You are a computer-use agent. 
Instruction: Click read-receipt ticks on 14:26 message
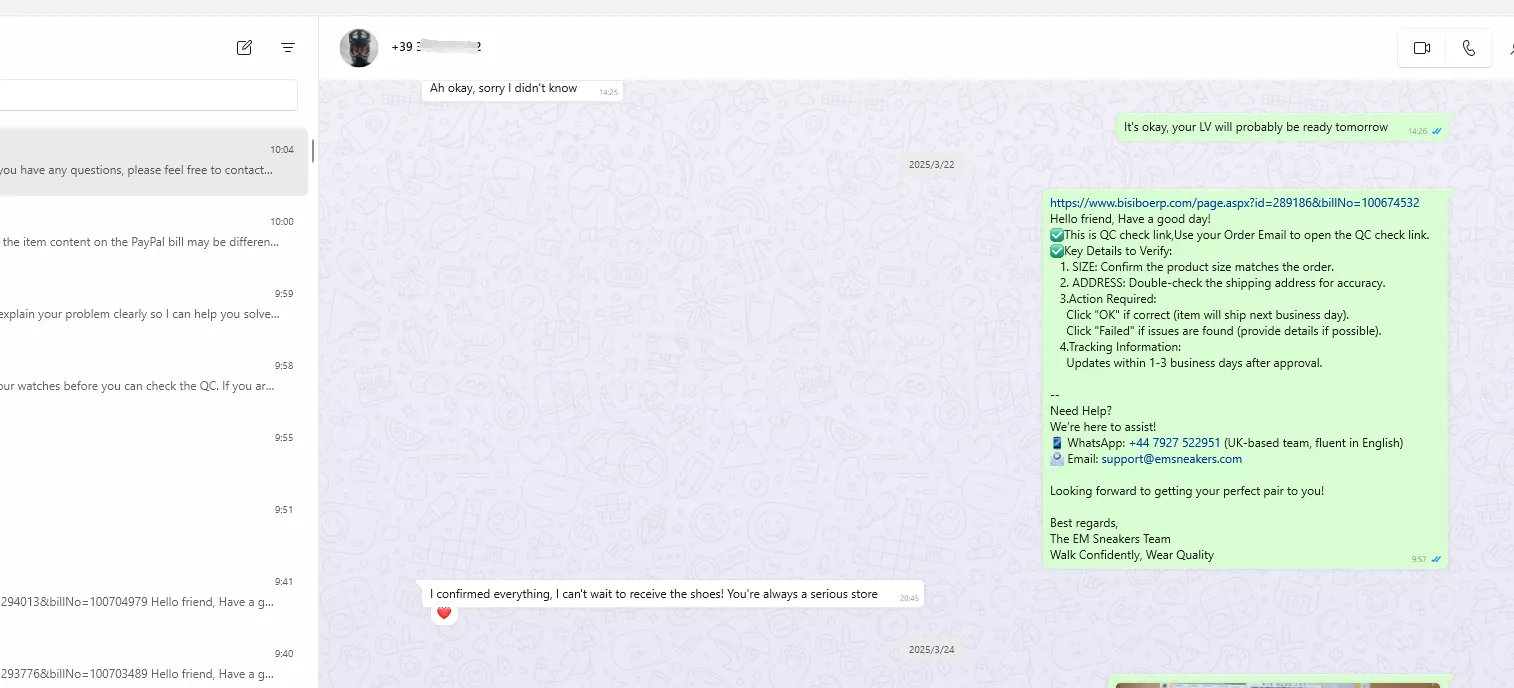[1436, 131]
